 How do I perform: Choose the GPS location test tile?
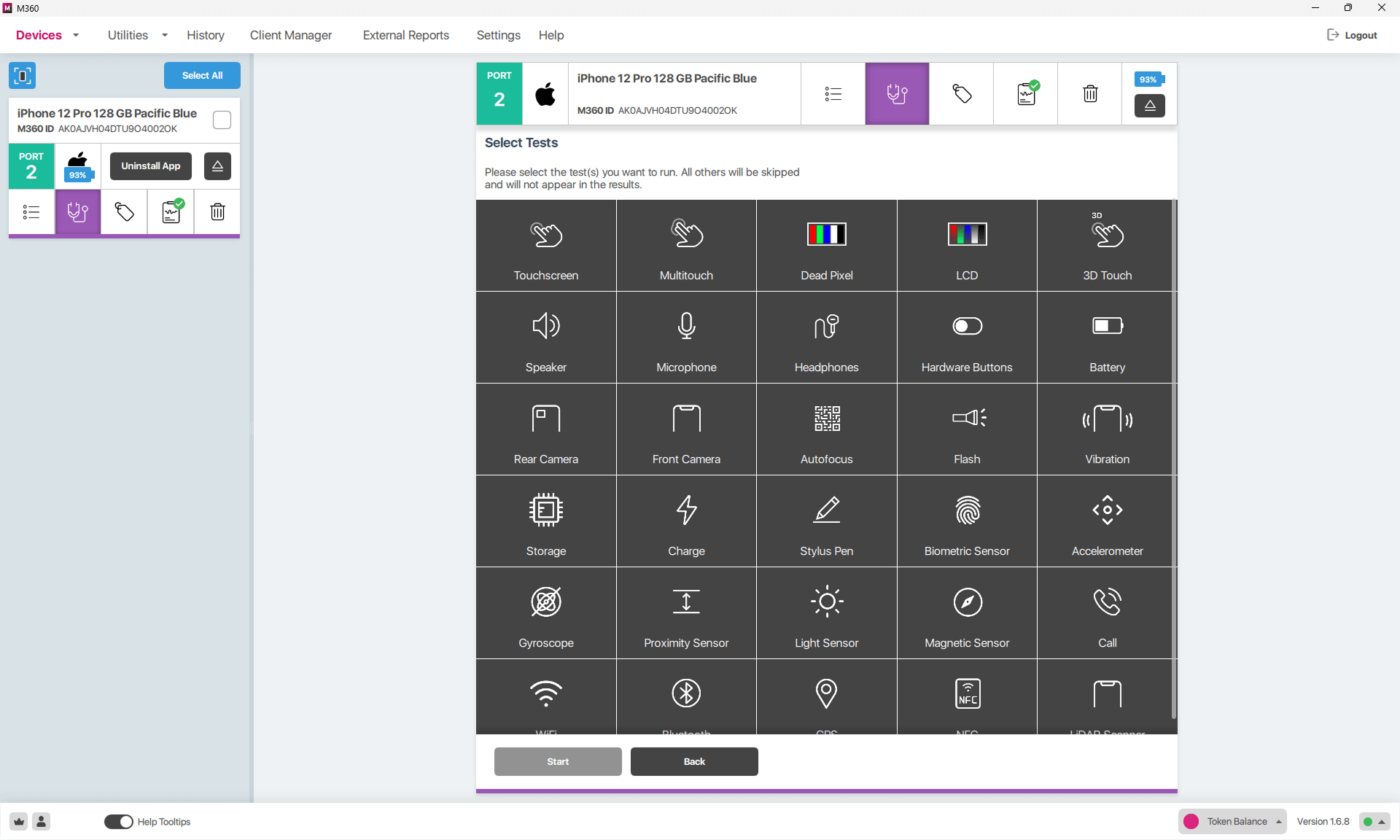click(827, 697)
